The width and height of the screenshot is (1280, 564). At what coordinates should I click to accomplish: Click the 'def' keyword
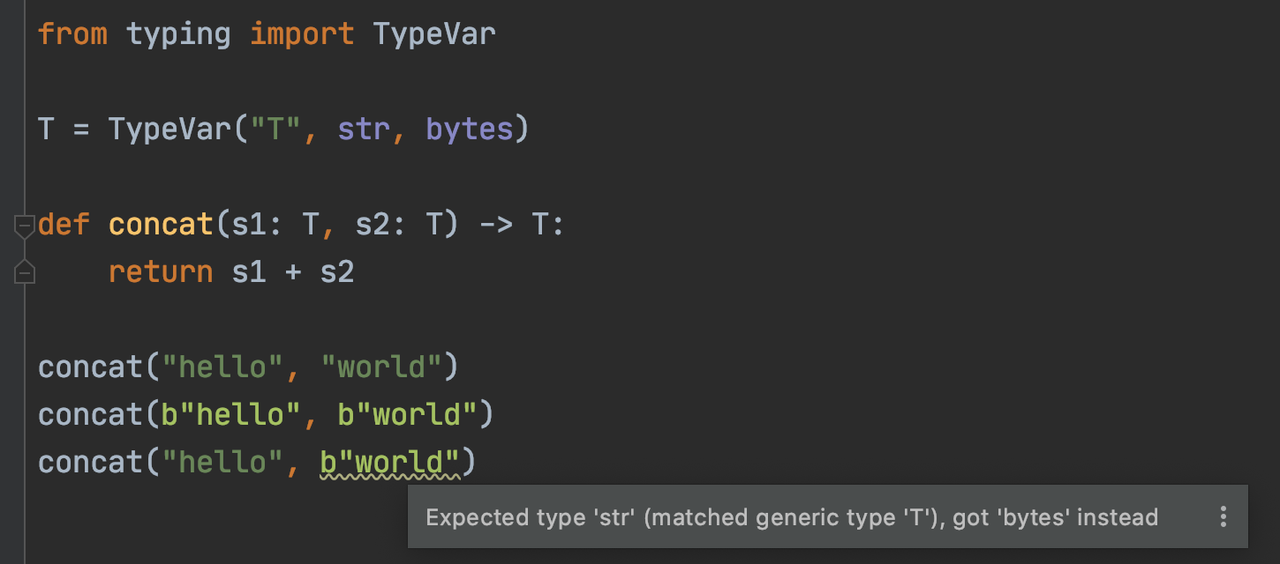coord(64,224)
